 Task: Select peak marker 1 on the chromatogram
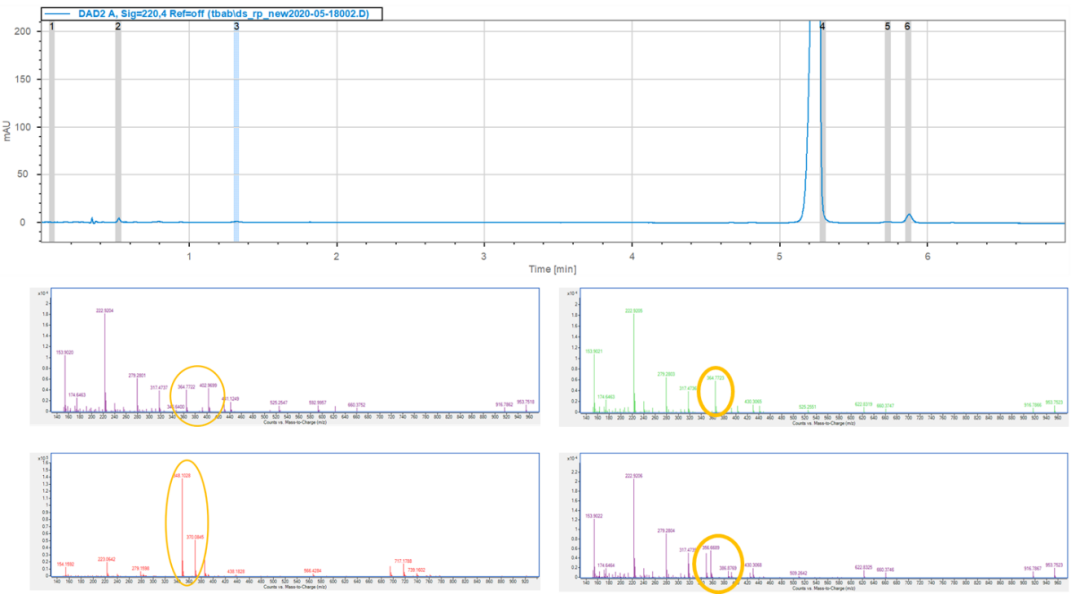point(52,131)
